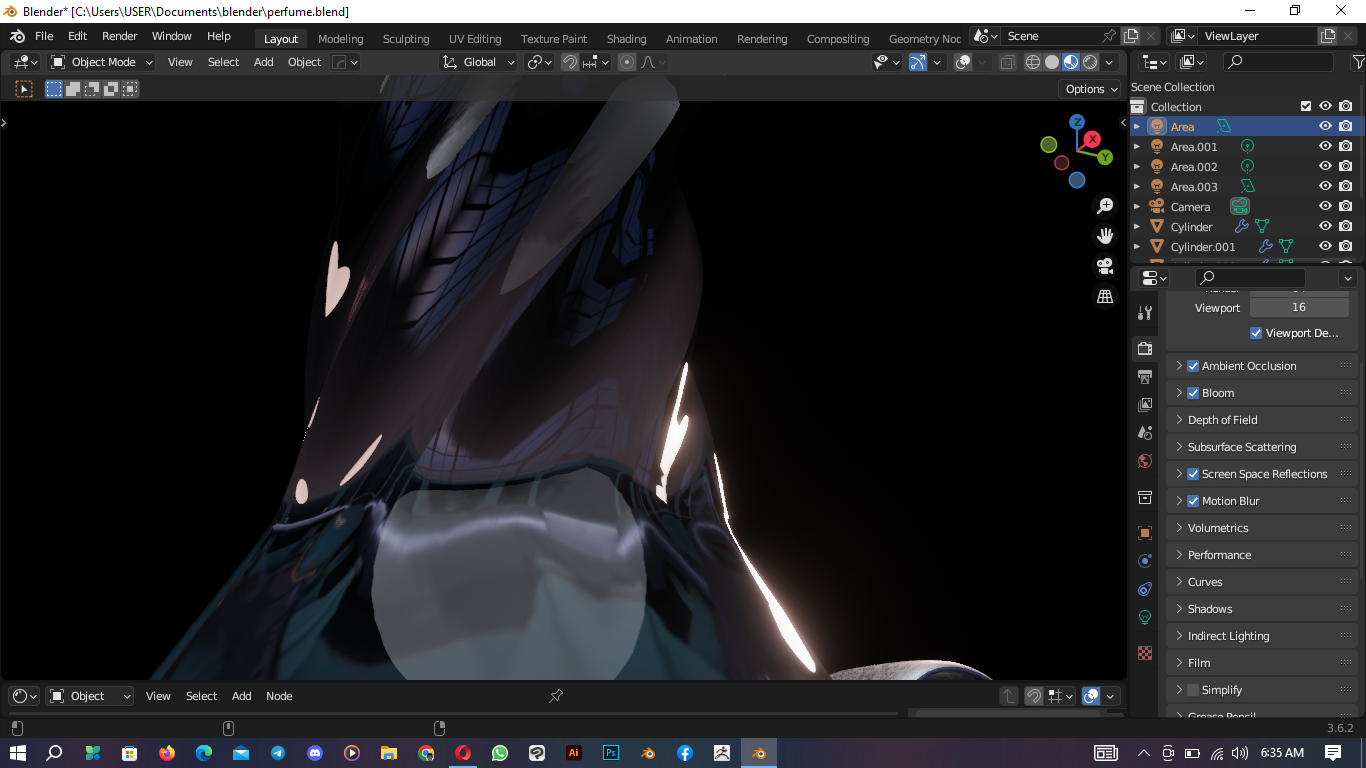The width and height of the screenshot is (1366, 768).
Task: Open the Render properties tab icon
Action: click(1145, 349)
